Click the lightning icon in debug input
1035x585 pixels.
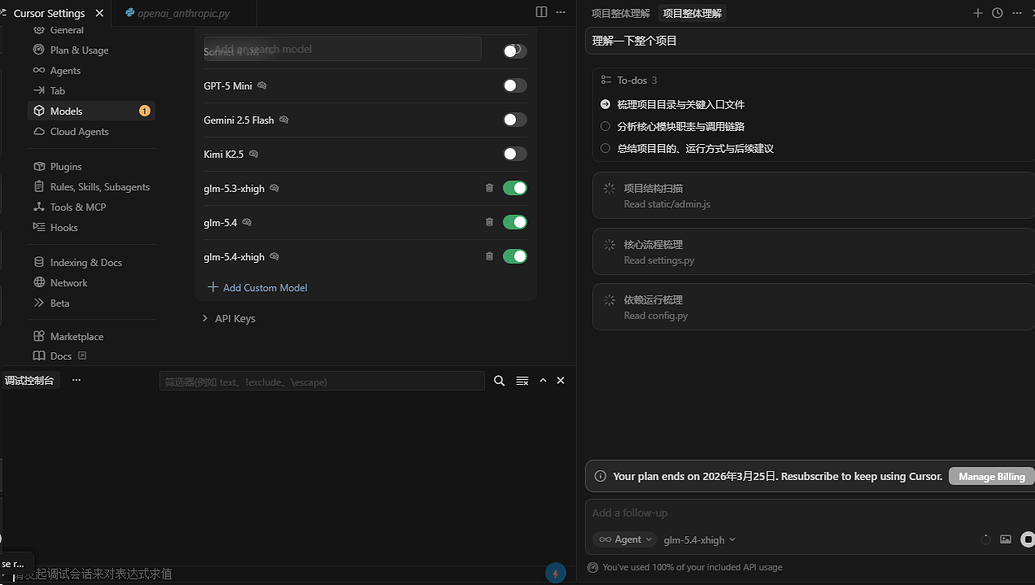556,573
